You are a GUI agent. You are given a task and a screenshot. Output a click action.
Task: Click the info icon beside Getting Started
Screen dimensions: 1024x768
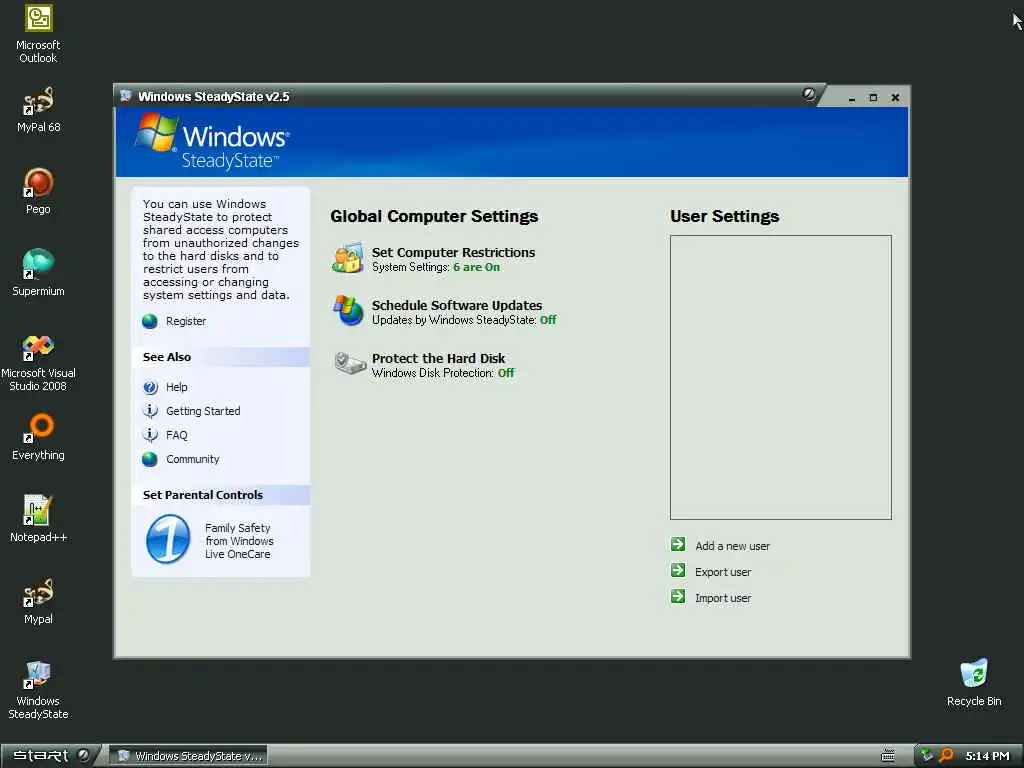coord(150,411)
